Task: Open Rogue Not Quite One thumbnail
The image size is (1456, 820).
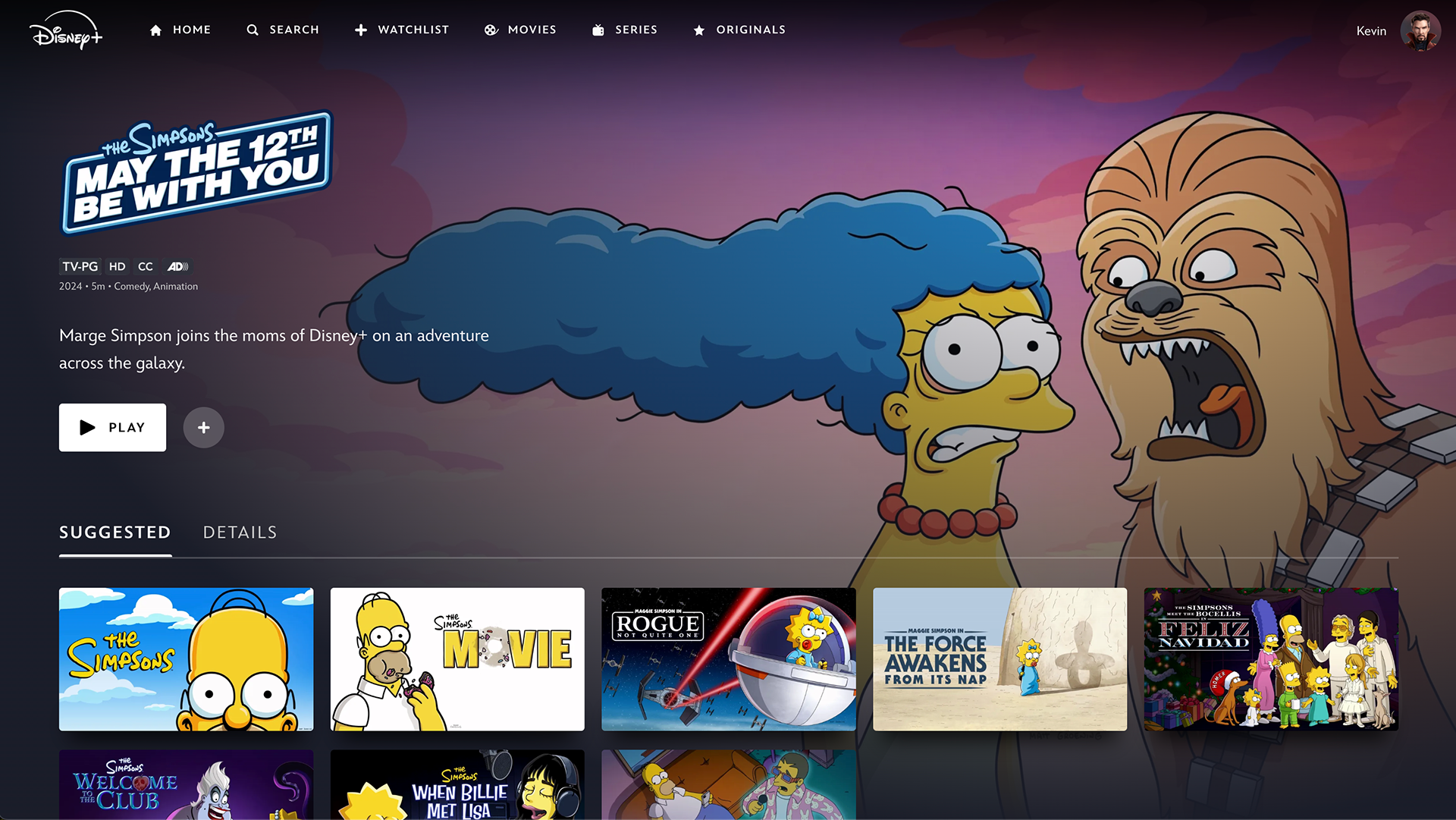Action: click(x=728, y=659)
